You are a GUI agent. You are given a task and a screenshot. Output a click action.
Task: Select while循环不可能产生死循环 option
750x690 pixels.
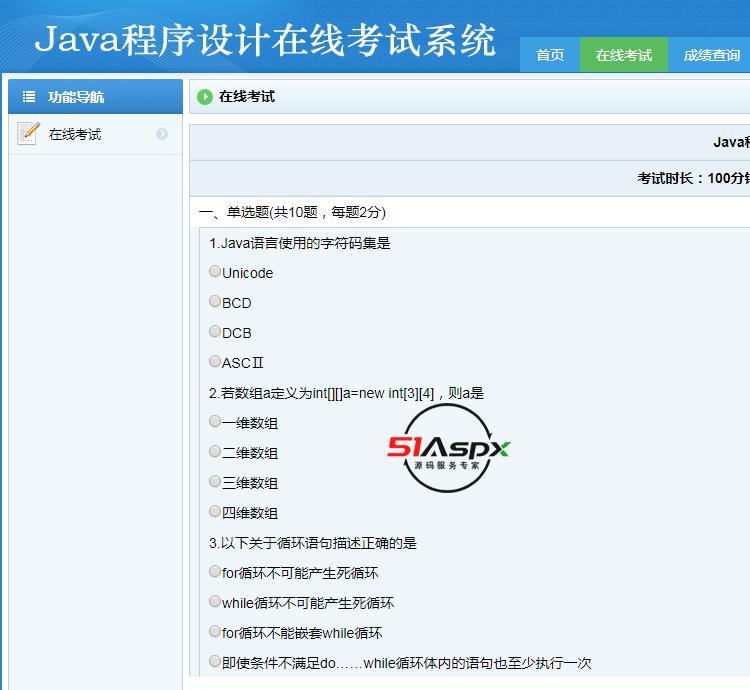[x=215, y=602]
